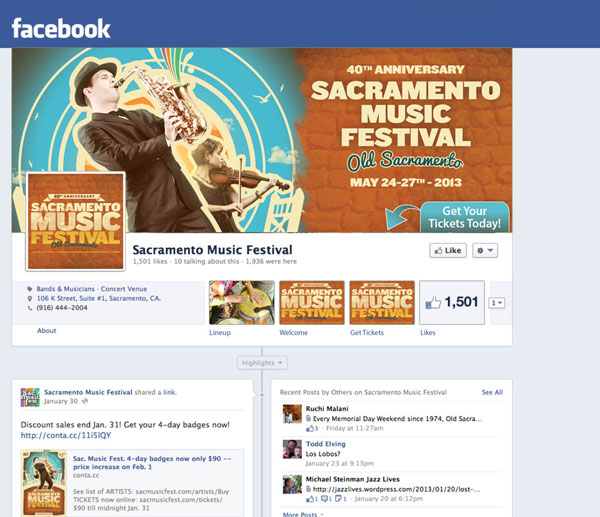The height and width of the screenshot is (517, 600).
Task: Open the Sacramento Music Festival post author link
Action: (88, 392)
